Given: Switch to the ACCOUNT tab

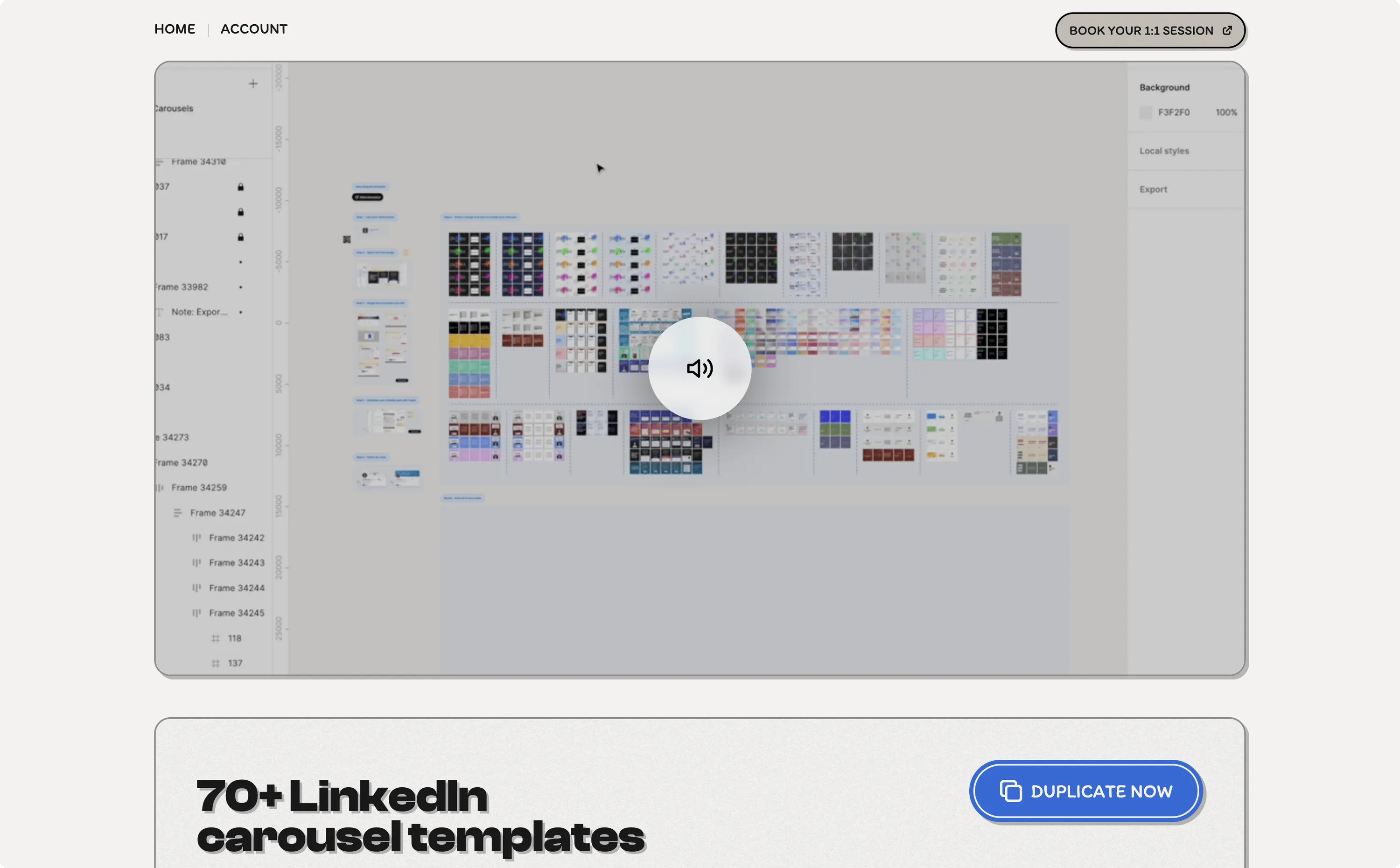Looking at the screenshot, I should 254,29.
